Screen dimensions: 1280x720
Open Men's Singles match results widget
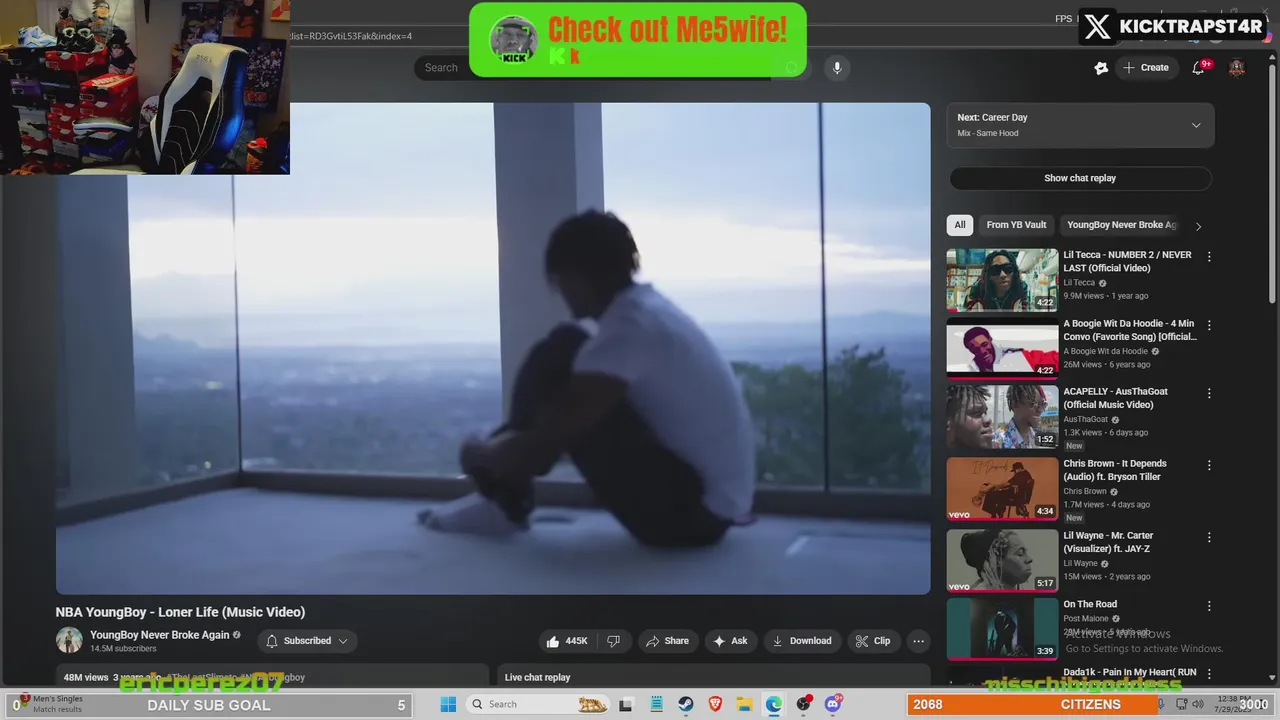(x=50, y=704)
